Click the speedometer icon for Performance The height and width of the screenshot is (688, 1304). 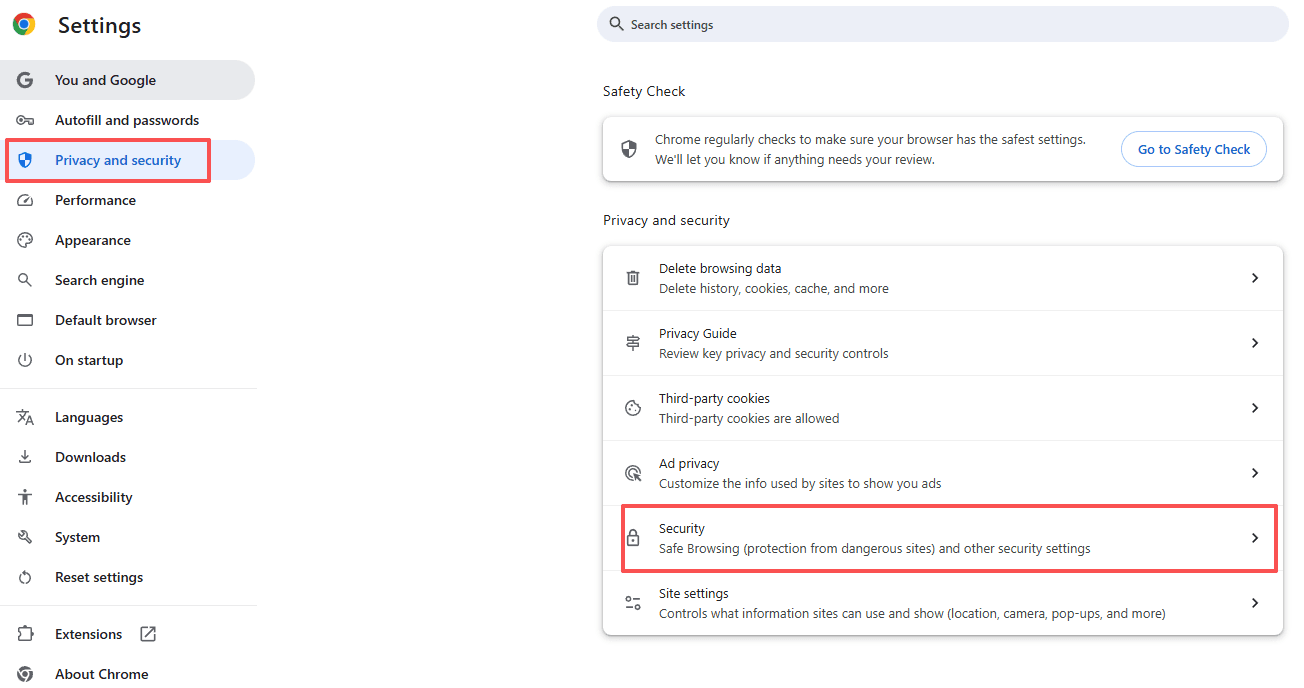coord(25,200)
